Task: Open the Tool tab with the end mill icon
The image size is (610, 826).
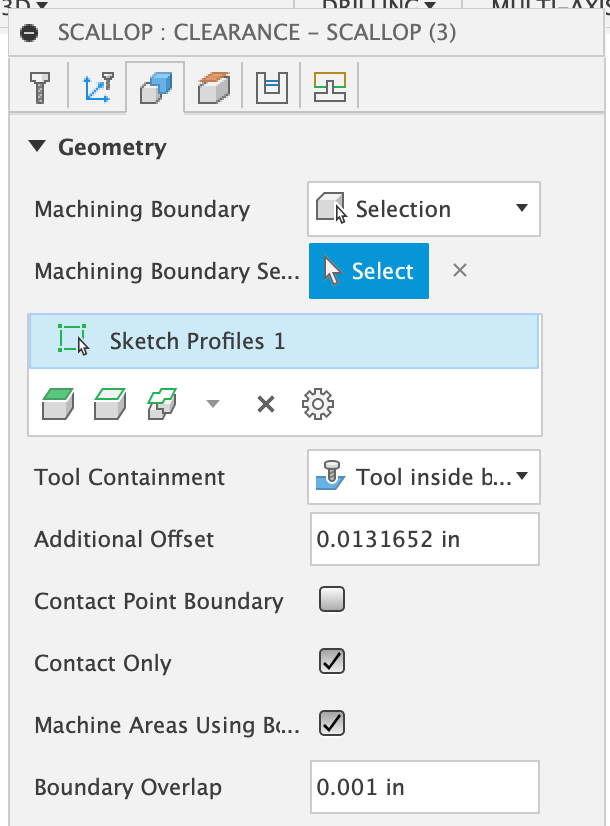Action: (x=40, y=88)
